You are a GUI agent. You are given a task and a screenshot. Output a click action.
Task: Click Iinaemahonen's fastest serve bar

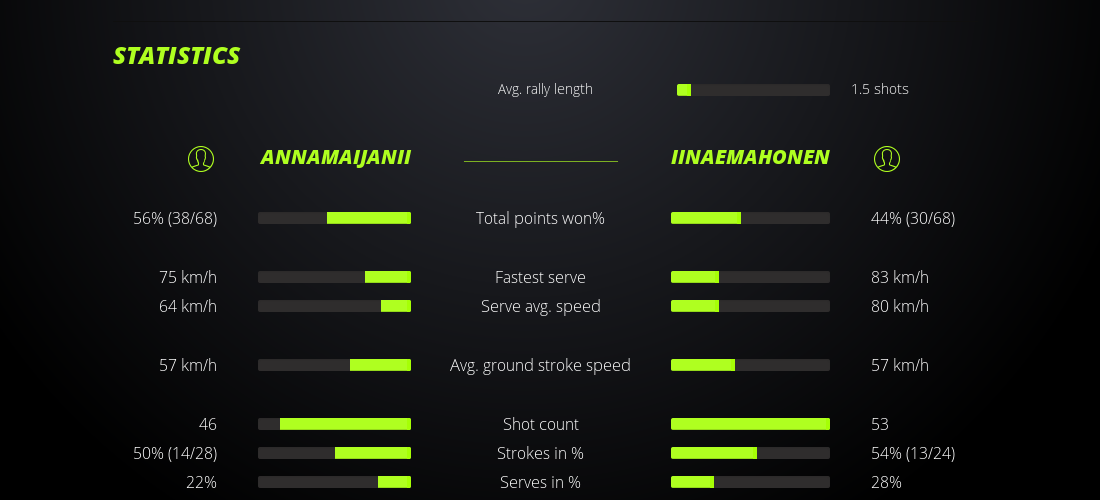coord(750,277)
